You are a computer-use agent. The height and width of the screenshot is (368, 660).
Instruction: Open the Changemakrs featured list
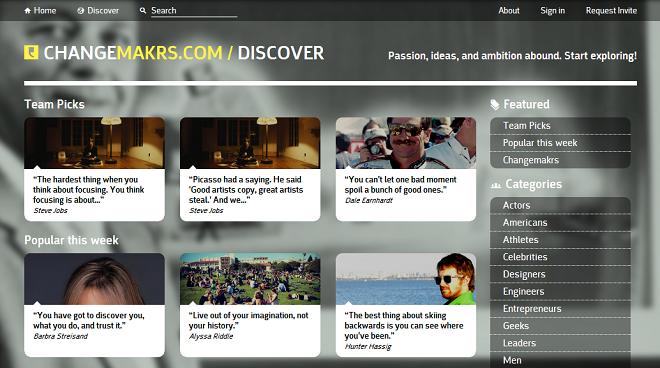(560, 160)
